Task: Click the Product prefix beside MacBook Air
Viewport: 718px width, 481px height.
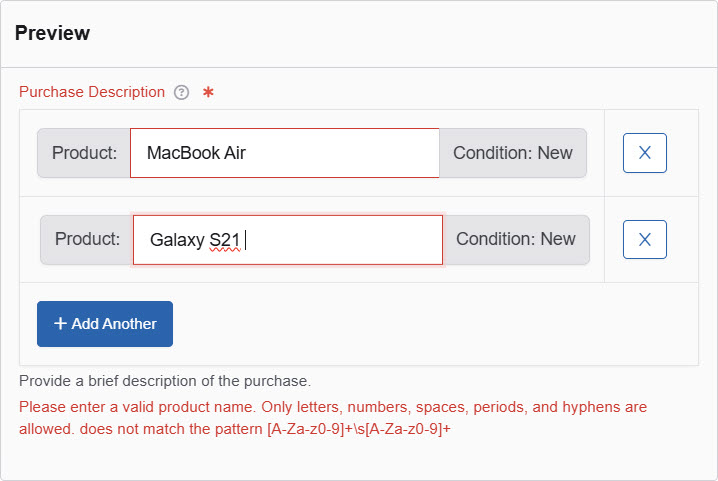Action: (84, 153)
